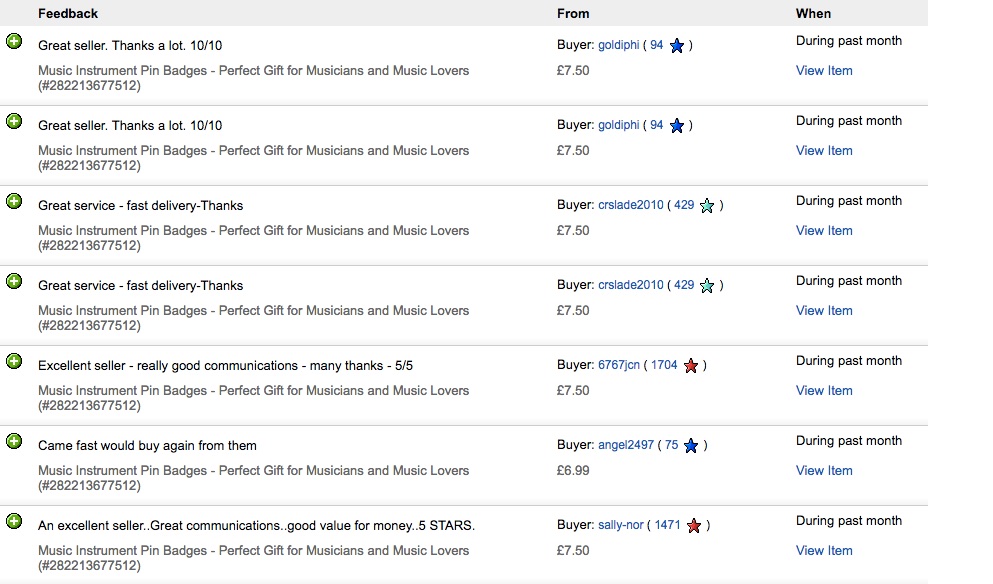The width and height of the screenshot is (993, 584).
Task: Click the green positive icon beside first goldiphi feedback
Action: 14,41
